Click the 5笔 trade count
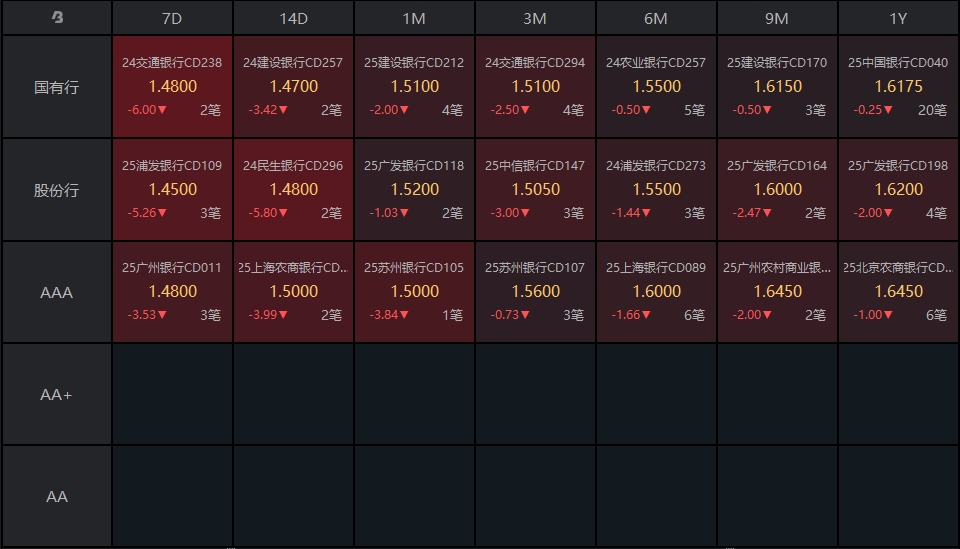Screen dimensions: 960x549 [694, 110]
